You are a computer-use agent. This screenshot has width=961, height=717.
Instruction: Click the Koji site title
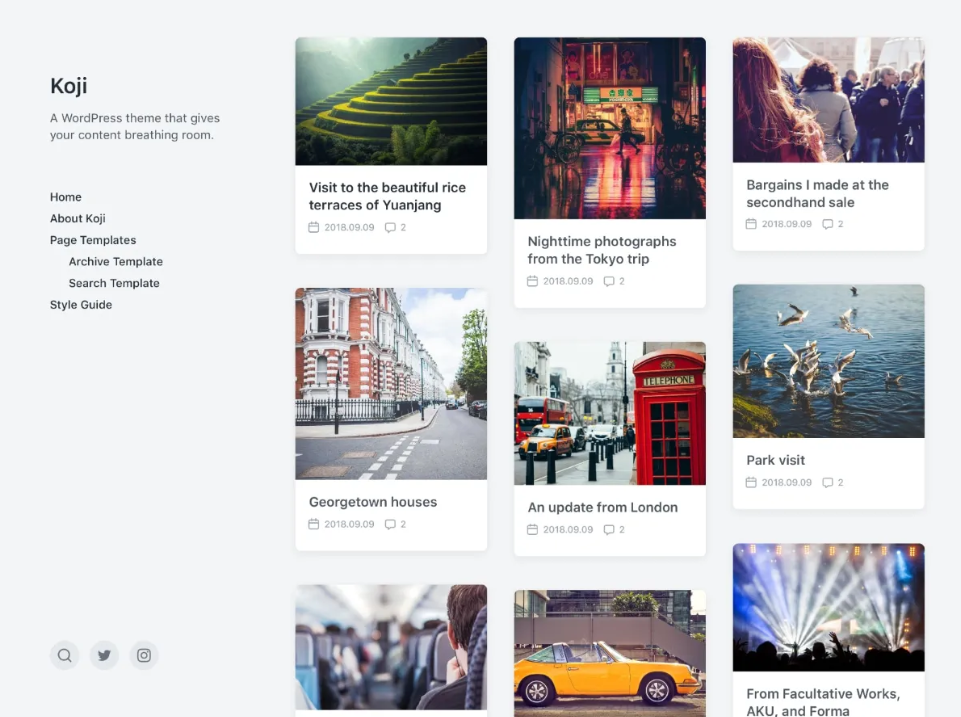pyautogui.click(x=69, y=86)
